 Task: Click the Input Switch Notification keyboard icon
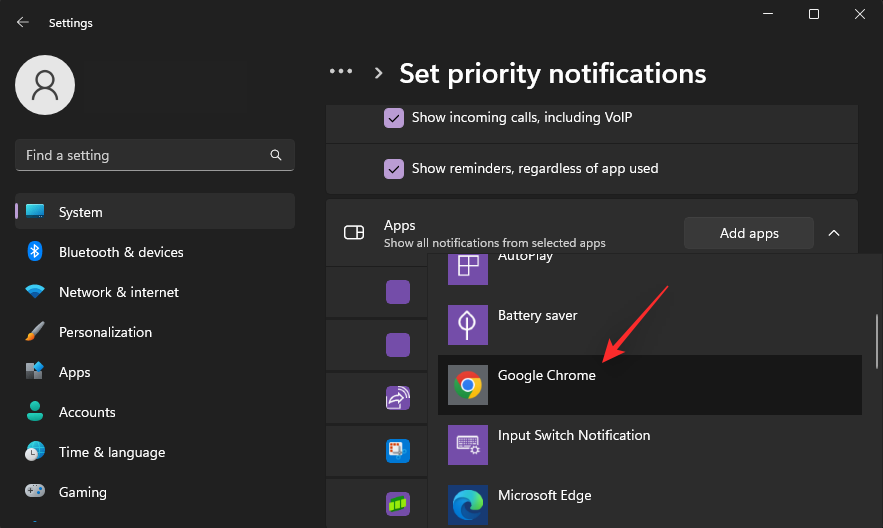pyautogui.click(x=468, y=444)
